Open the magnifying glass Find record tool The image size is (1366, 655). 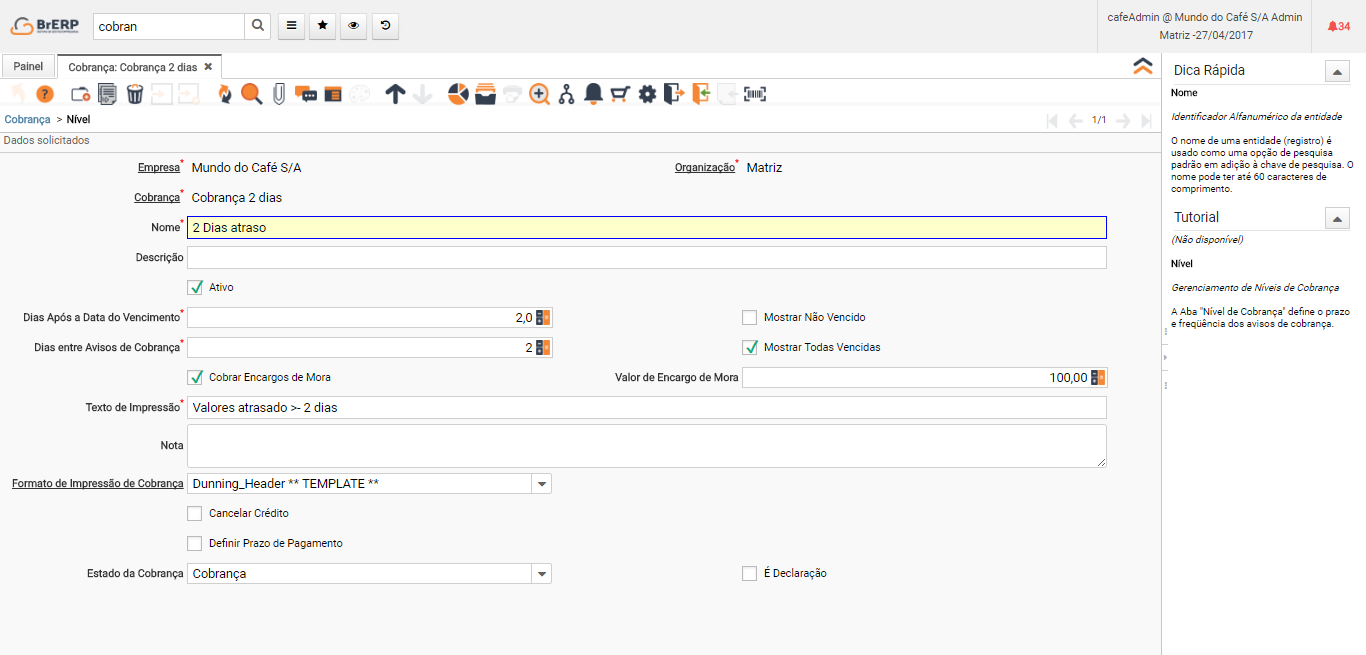[x=251, y=94]
